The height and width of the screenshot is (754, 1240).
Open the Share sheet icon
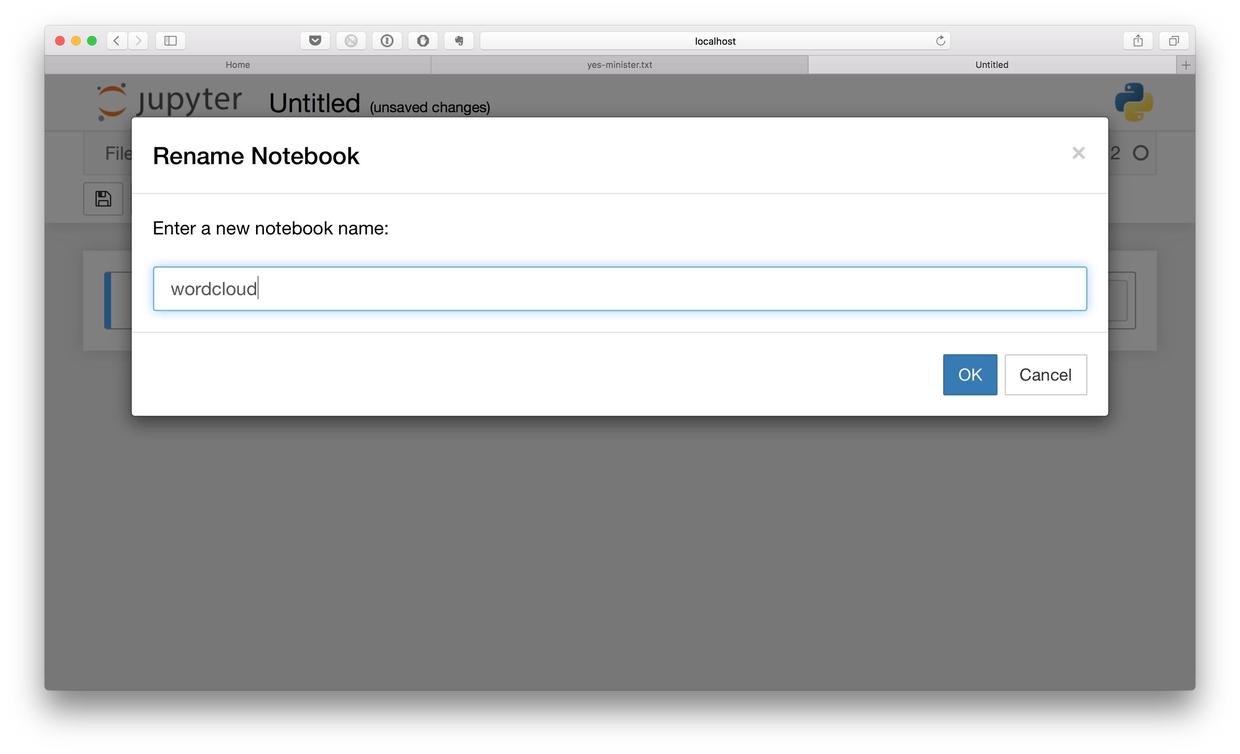pyautogui.click(x=1138, y=41)
